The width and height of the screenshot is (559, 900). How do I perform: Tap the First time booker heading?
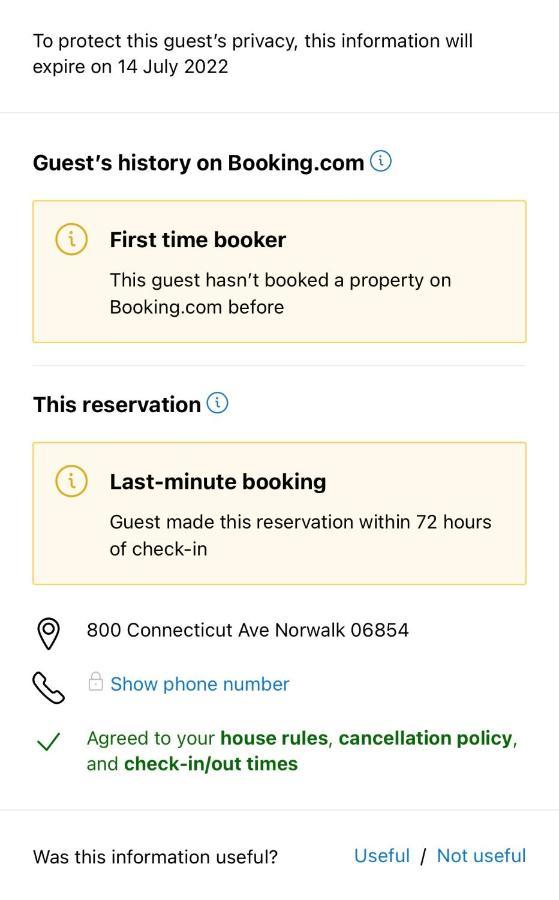(197, 239)
